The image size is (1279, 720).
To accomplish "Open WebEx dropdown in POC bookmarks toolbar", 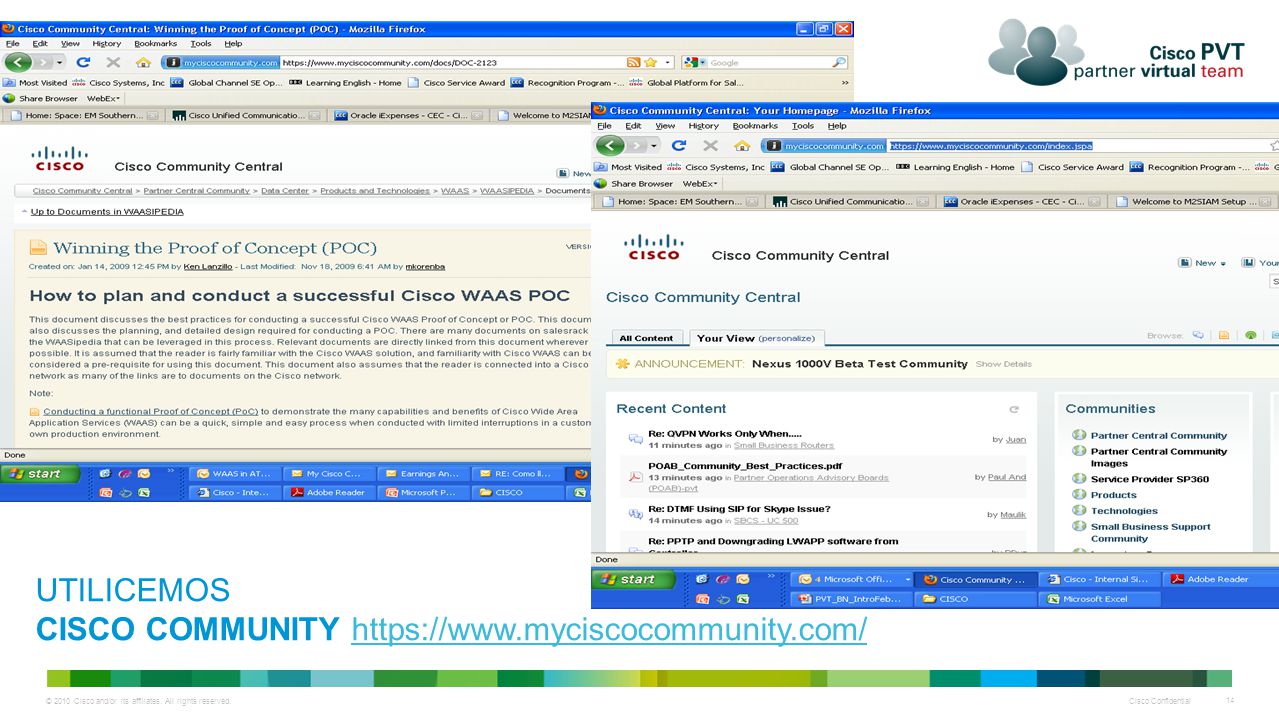I will coord(103,99).
